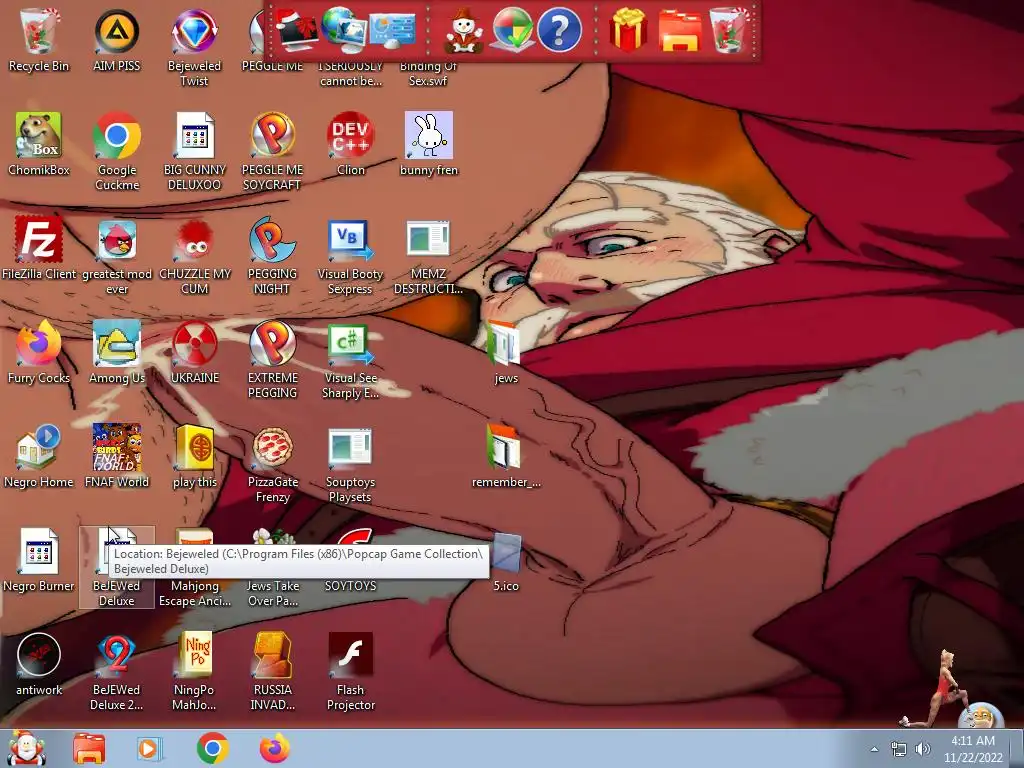Launch the FNAF World shortcut

click(x=117, y=456)
